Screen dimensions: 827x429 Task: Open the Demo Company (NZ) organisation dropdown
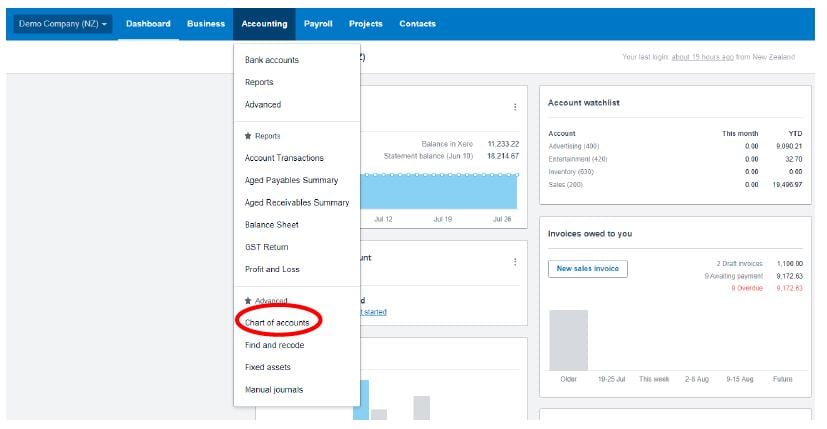[x=63, y=24]
